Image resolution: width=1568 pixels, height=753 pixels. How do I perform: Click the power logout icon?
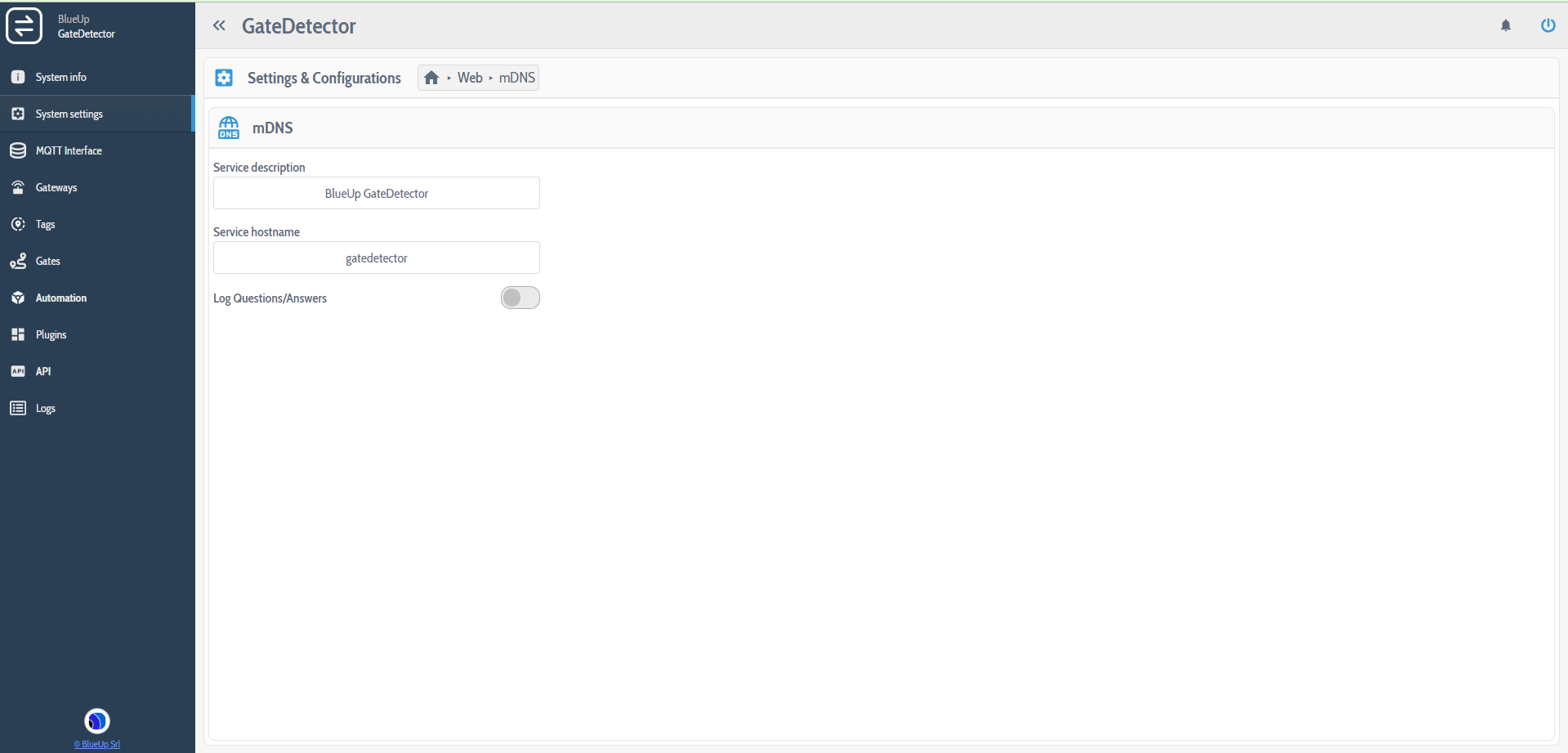[x=1548, y=25]
